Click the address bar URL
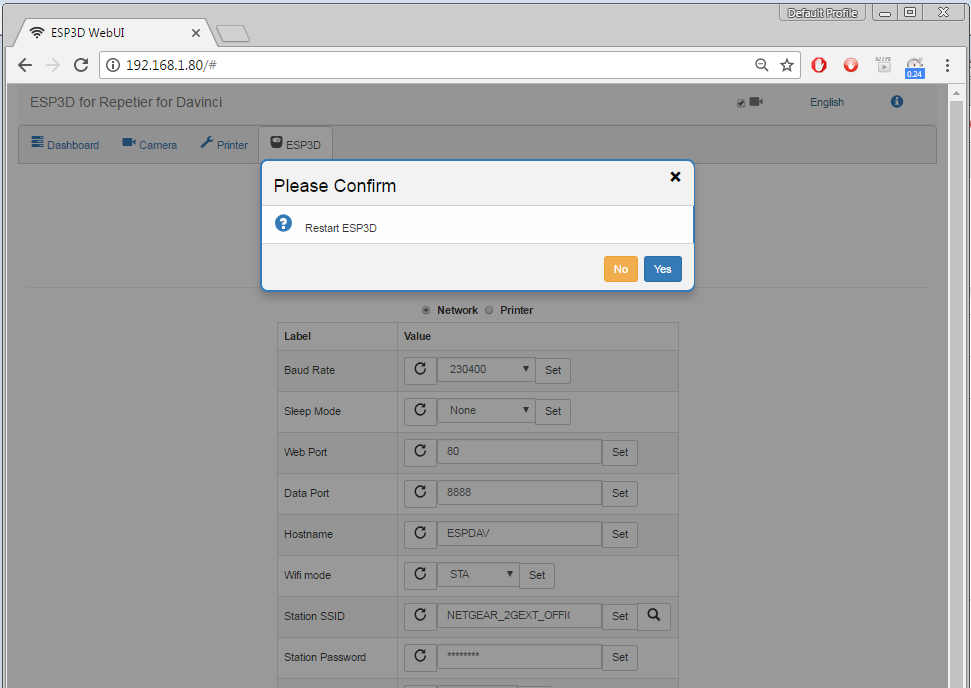Image resolution: width=971 pixels, height=688 pixels. [171, 65]
